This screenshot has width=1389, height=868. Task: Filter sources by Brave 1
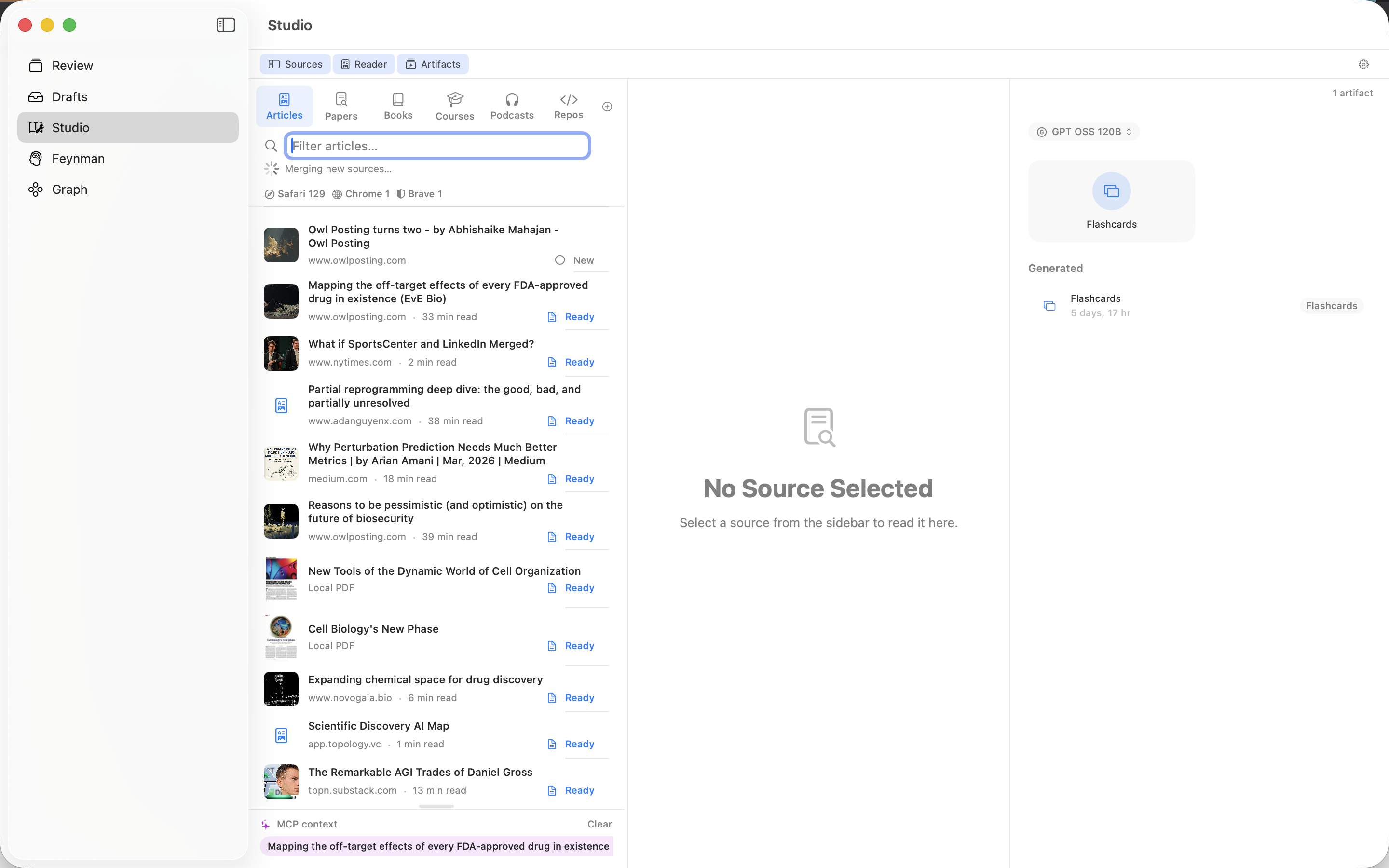click(x=420, y=193)
